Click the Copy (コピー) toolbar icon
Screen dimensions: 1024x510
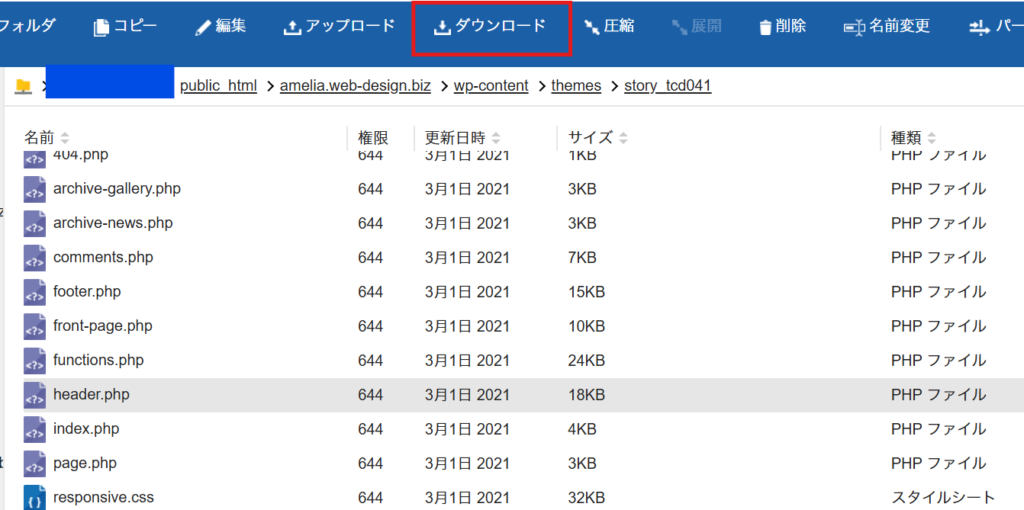tap(101, 27)
